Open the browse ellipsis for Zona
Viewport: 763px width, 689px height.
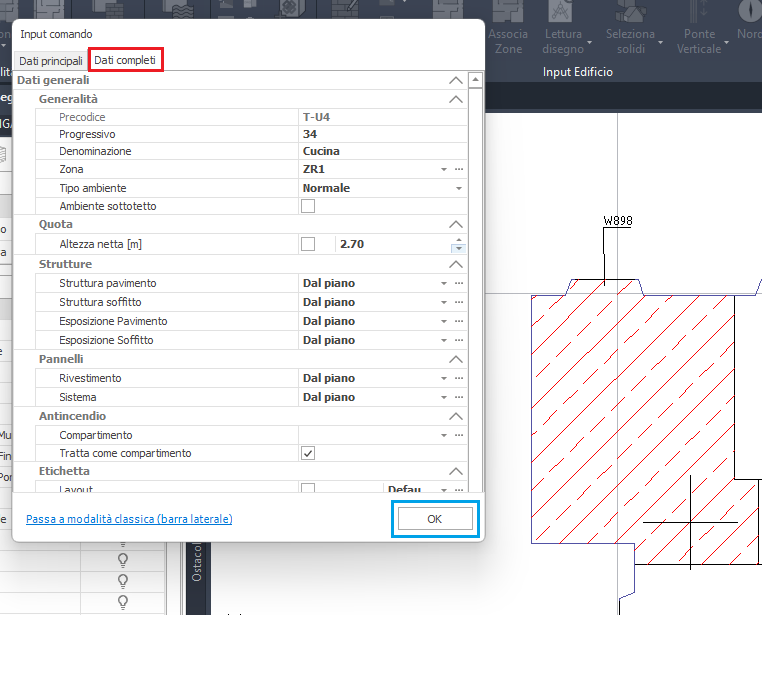[459, 170]
